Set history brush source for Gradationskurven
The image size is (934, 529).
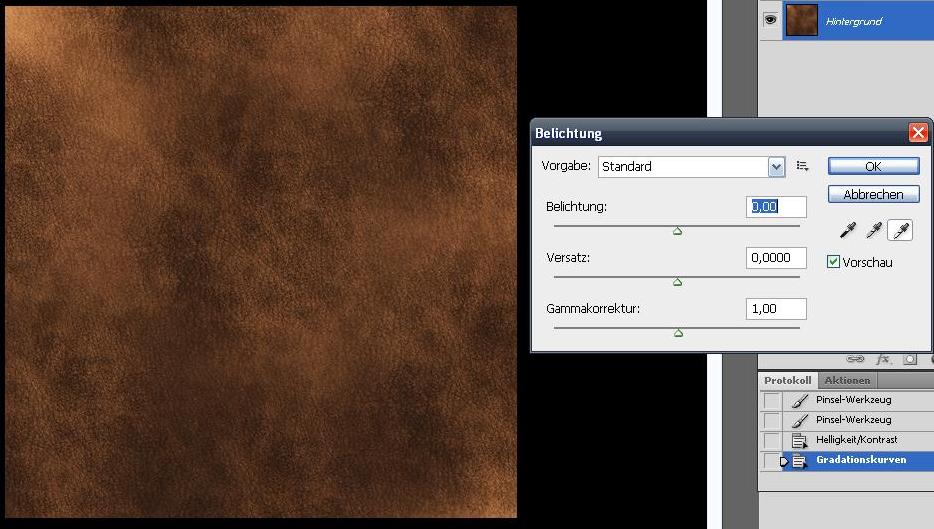(771, 460)
